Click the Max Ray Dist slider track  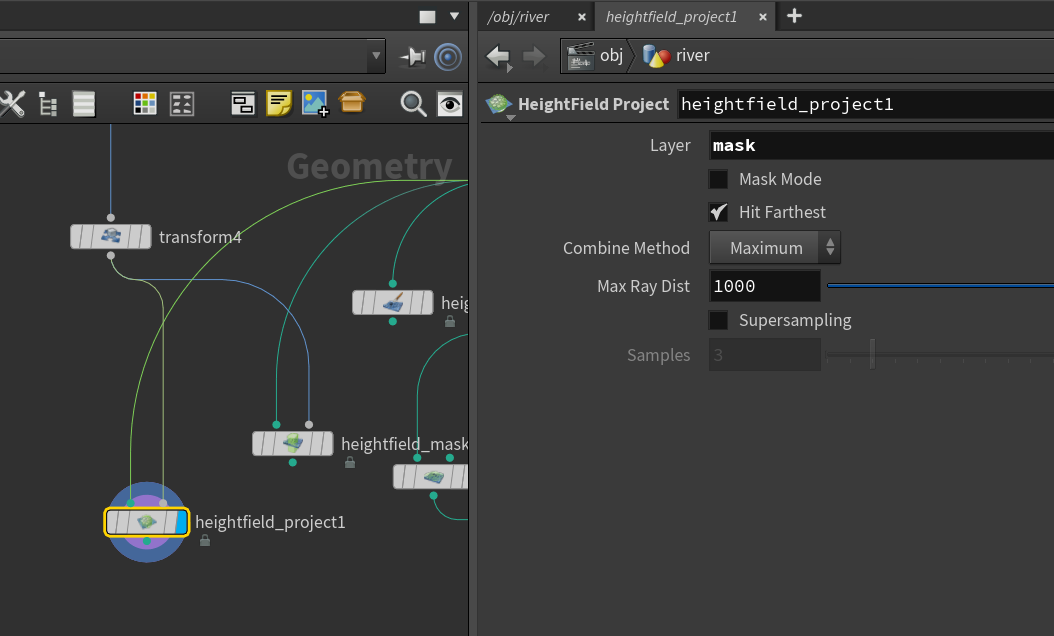click(x=940, y=286)
